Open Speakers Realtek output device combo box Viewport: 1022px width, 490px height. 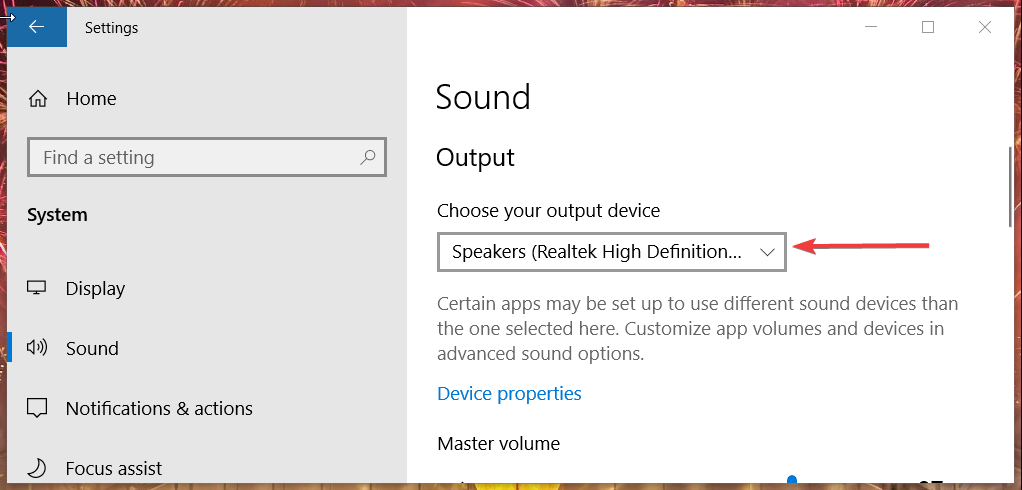click(x=611, y=252)
